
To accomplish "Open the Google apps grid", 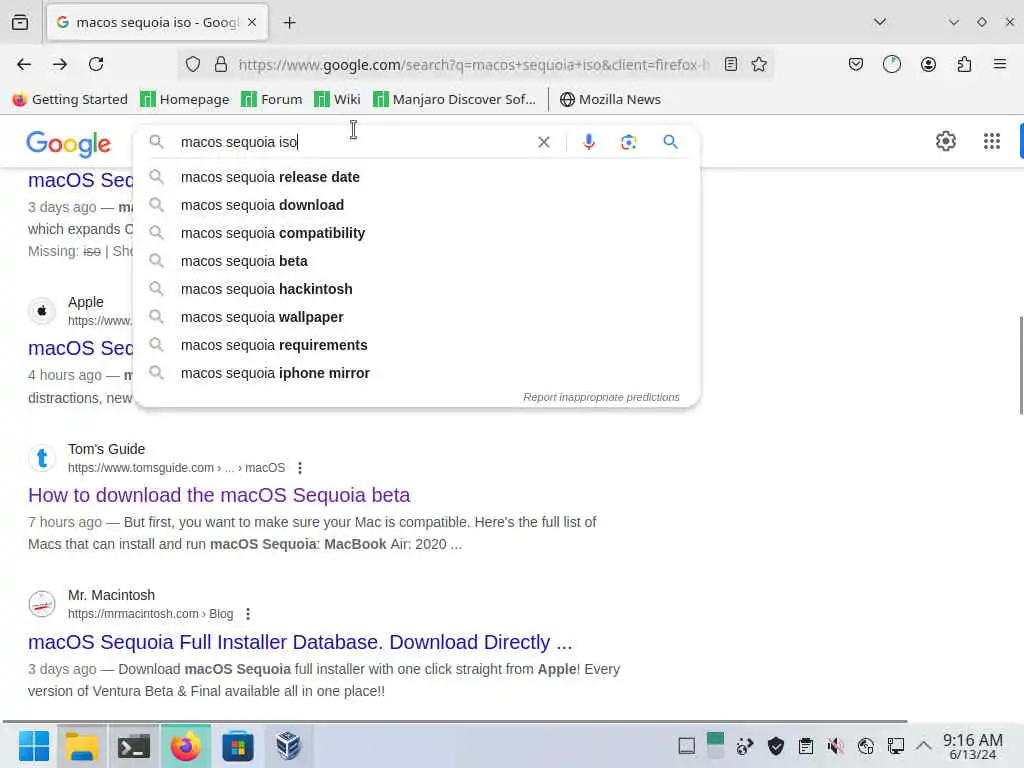I will tap(991, 141).
